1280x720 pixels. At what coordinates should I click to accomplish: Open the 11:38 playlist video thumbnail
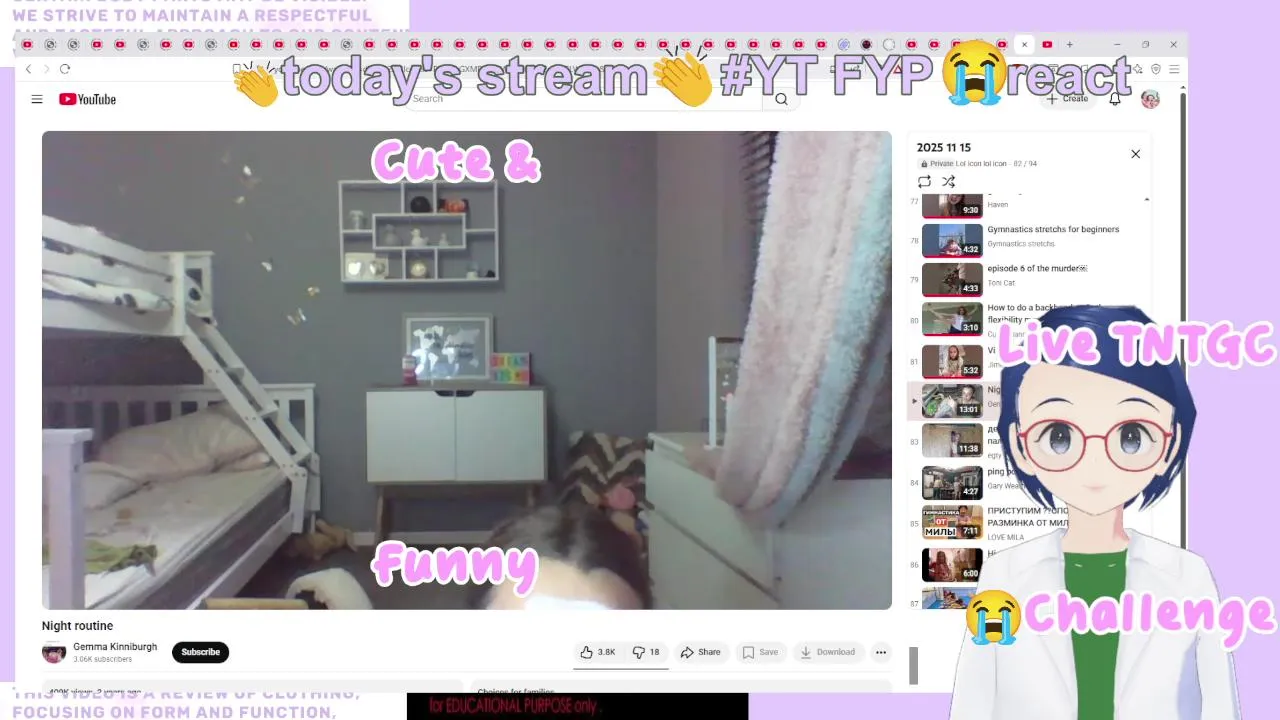(952, 441)
